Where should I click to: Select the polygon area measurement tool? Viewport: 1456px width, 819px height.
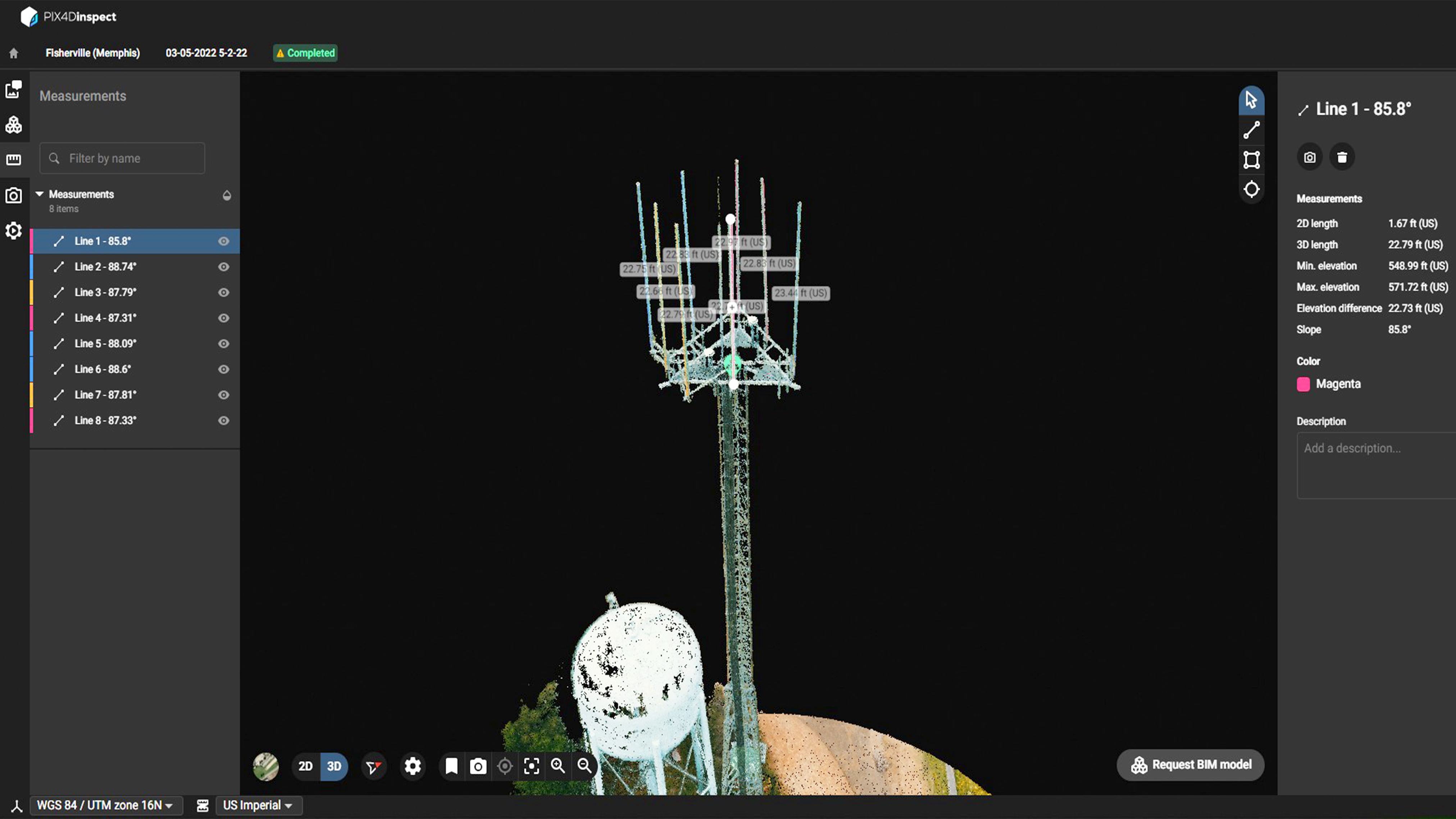pyautogui.click(x=1251, y=160)
